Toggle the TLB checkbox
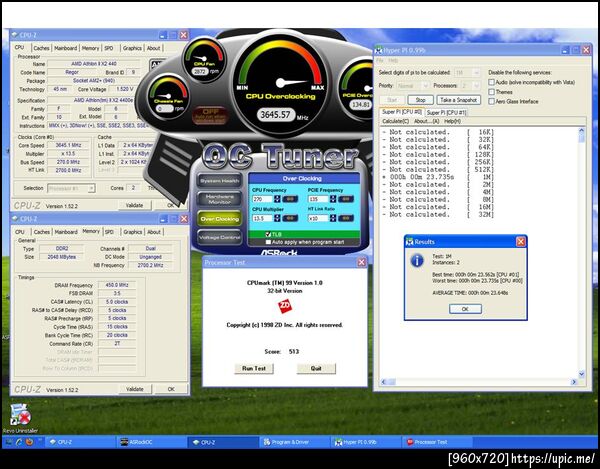600x469 pixels. [x=268, y=234]
